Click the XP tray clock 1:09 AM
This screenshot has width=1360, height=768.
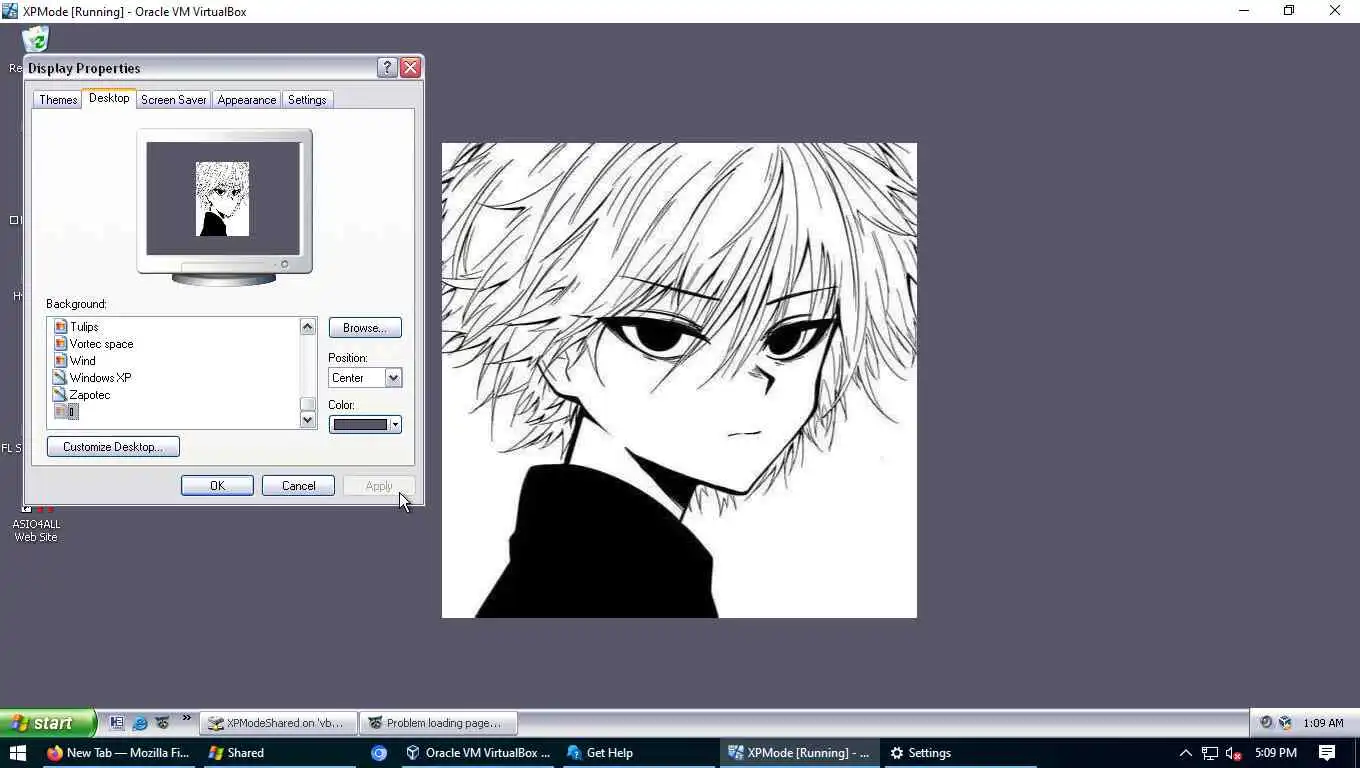1323,723
